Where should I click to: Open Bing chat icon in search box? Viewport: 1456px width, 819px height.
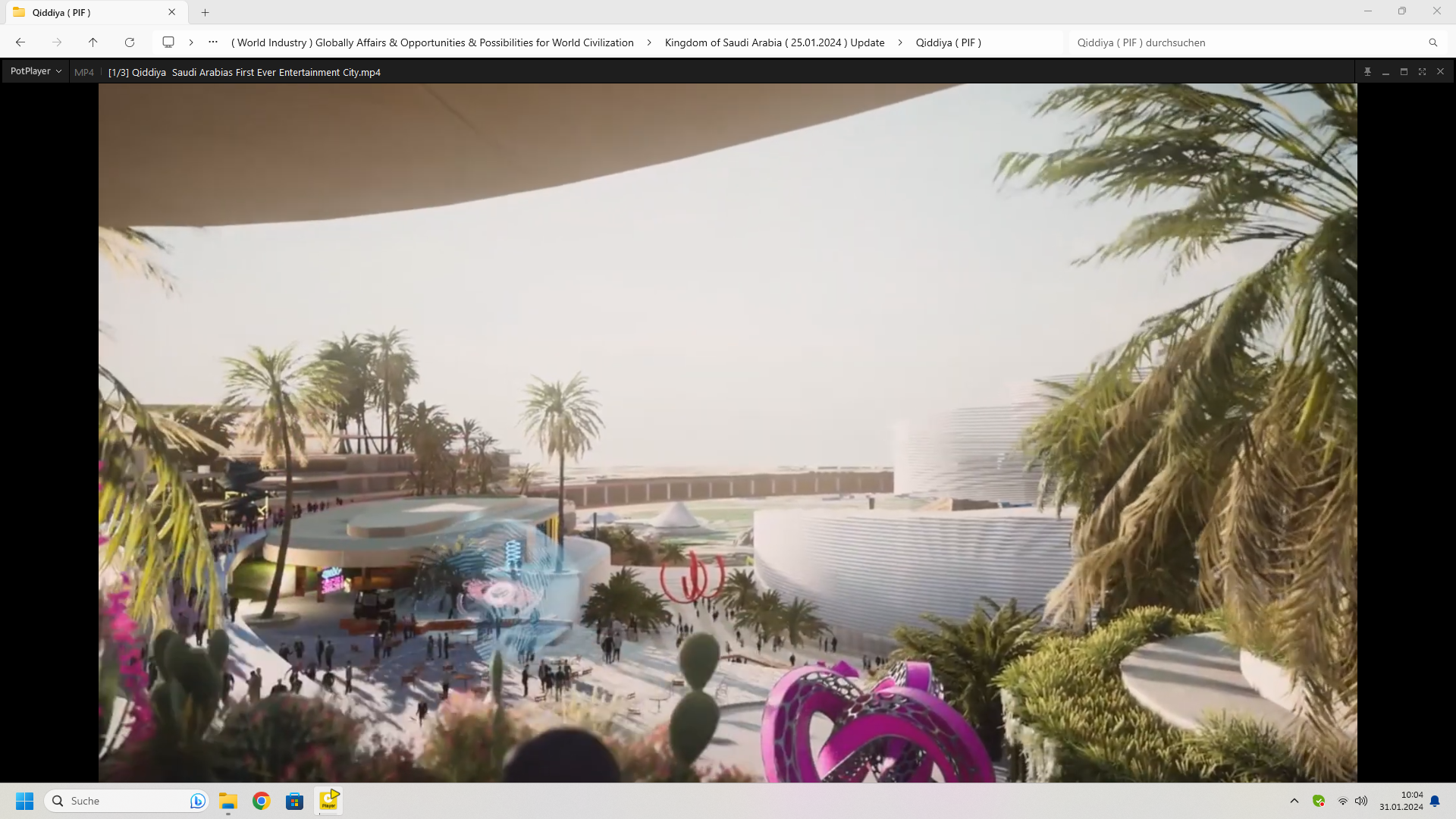[x=197, y=801]
